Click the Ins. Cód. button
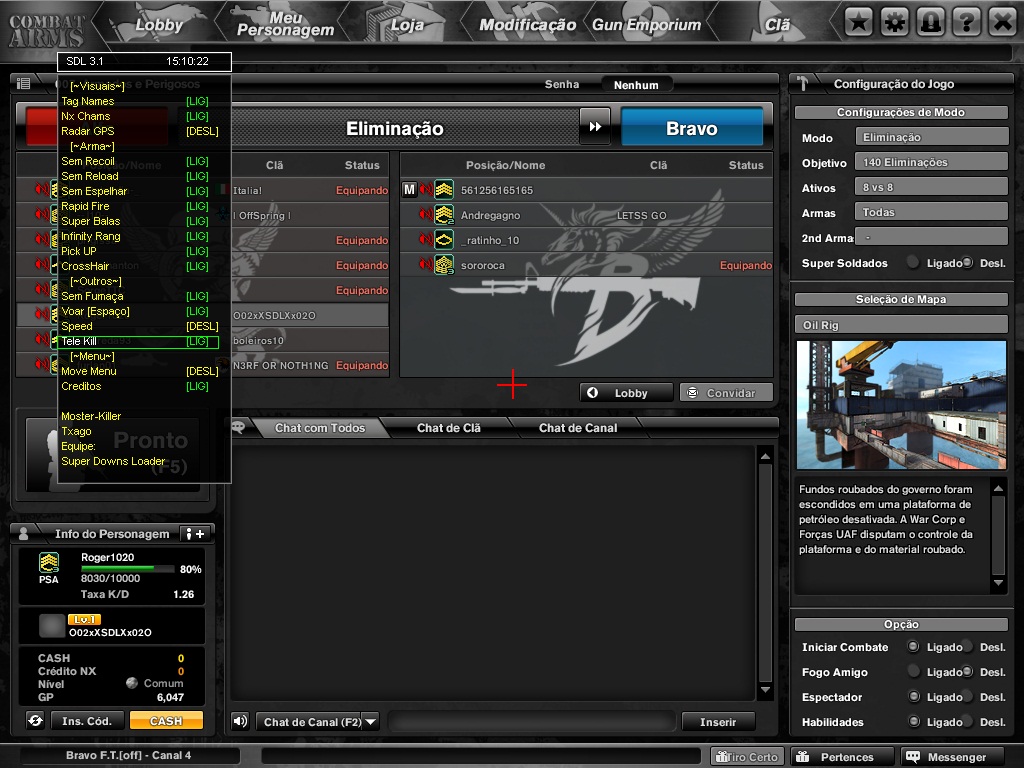Viewport: 1024px width, 768px height. (87, 720)
